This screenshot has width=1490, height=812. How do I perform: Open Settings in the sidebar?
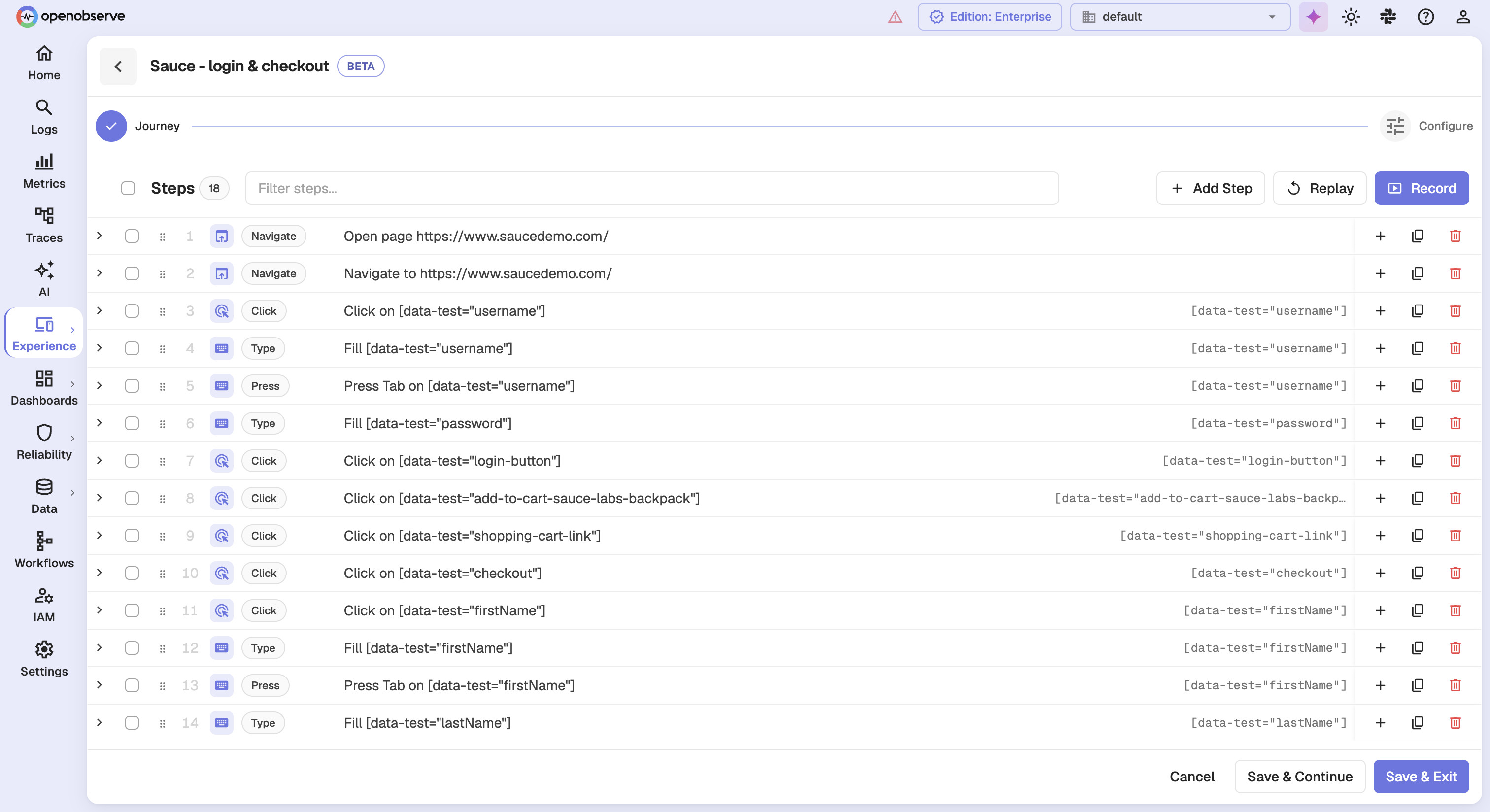coord(44,659)
